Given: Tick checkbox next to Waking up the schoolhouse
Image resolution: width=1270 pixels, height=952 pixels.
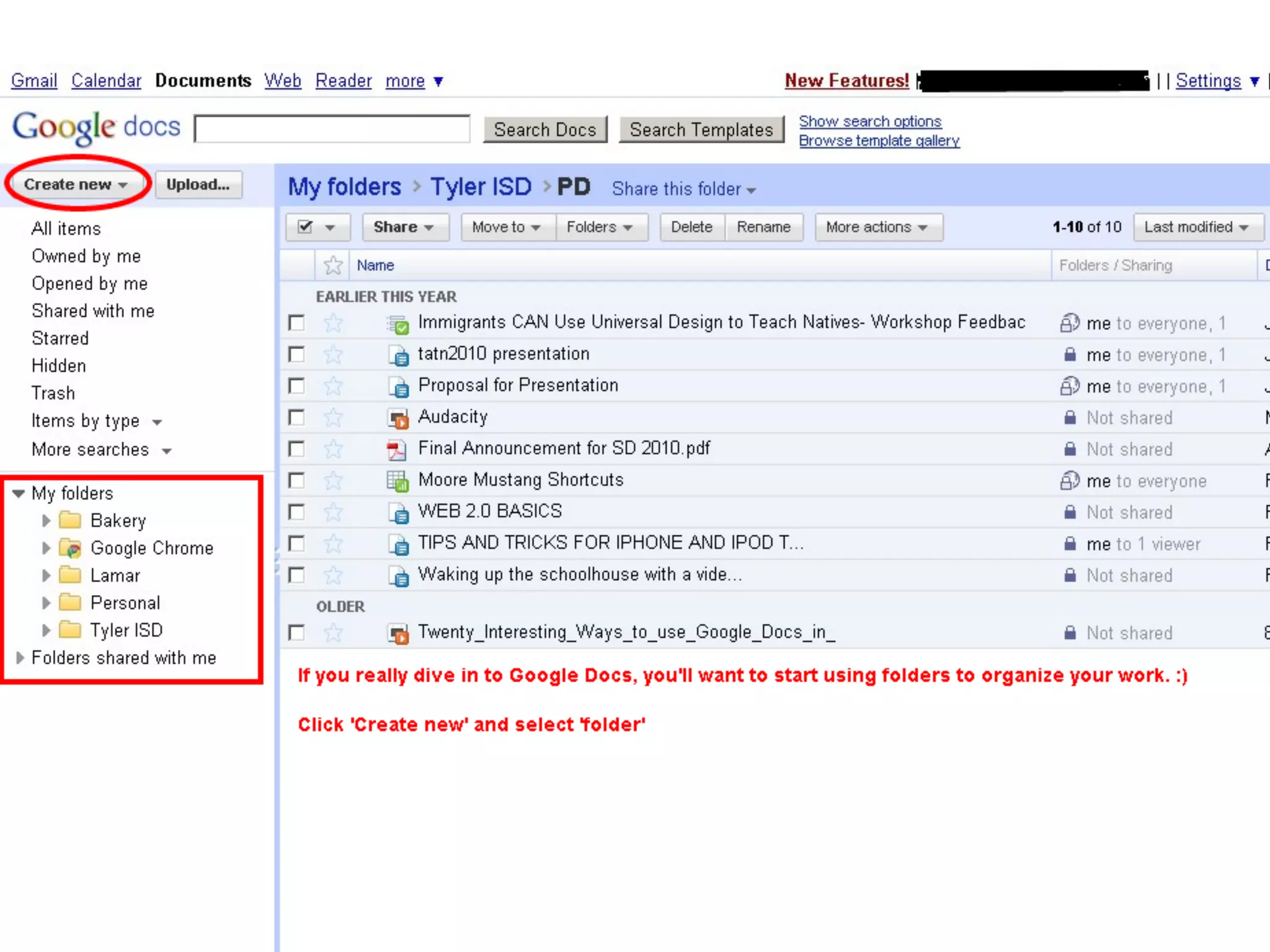Looking at the screenshot, I should (296, 575).
